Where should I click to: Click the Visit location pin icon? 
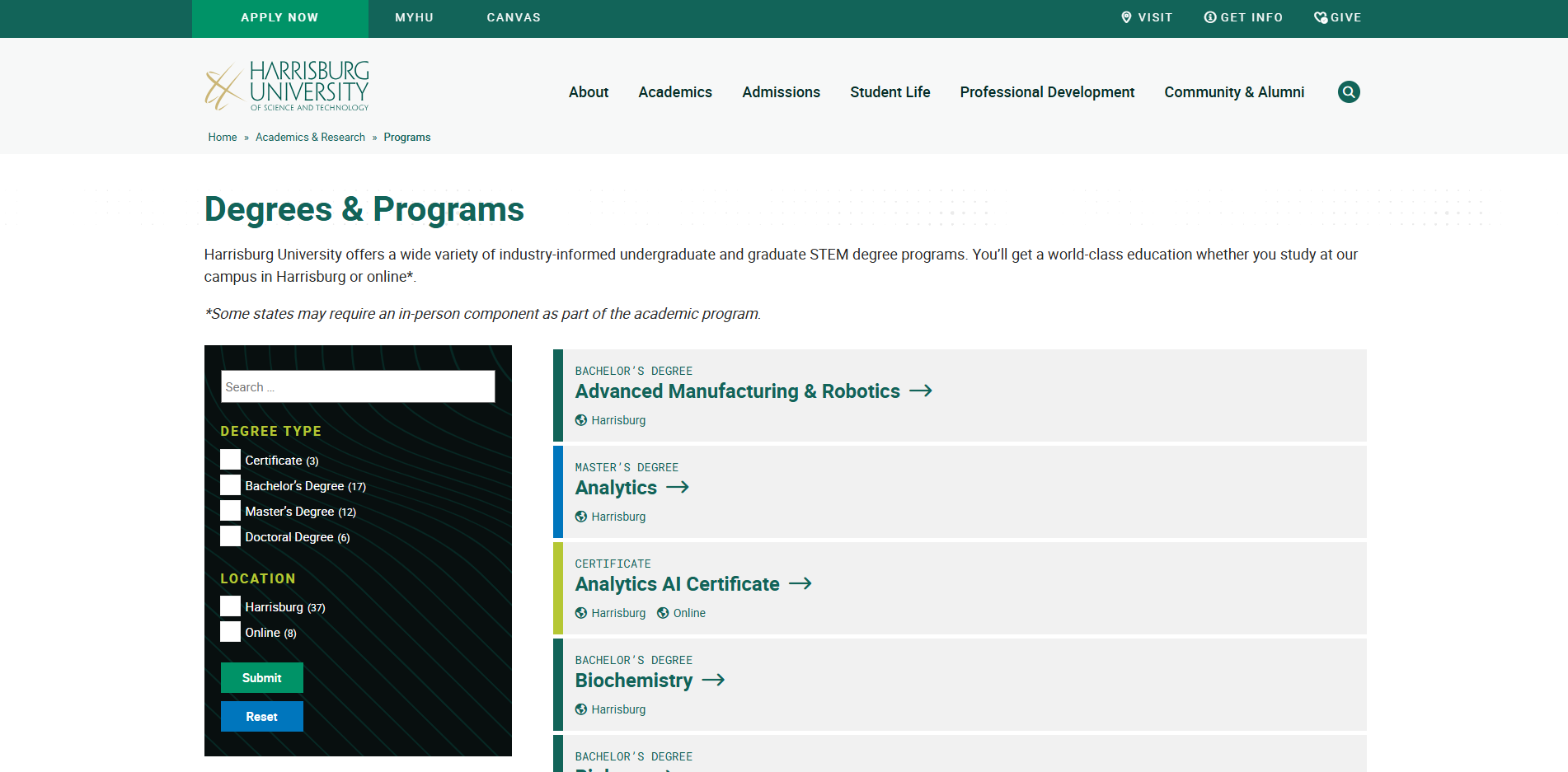pyautogui.click(x=1126, y=17)
